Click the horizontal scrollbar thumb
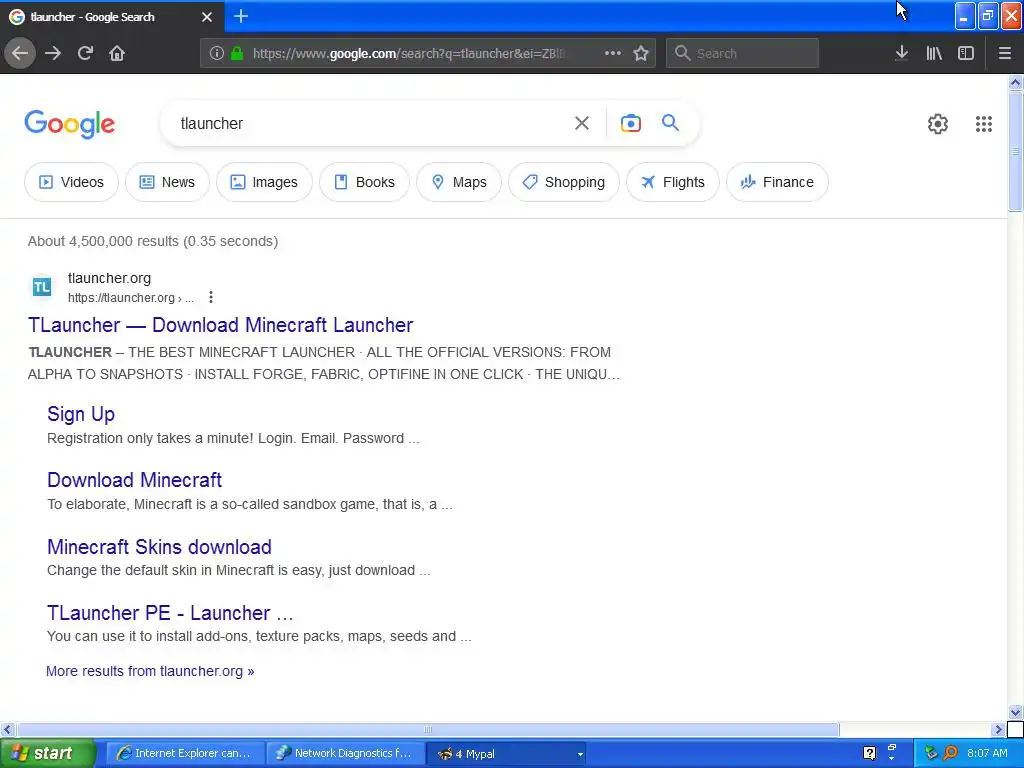 (x=428, y=729)
